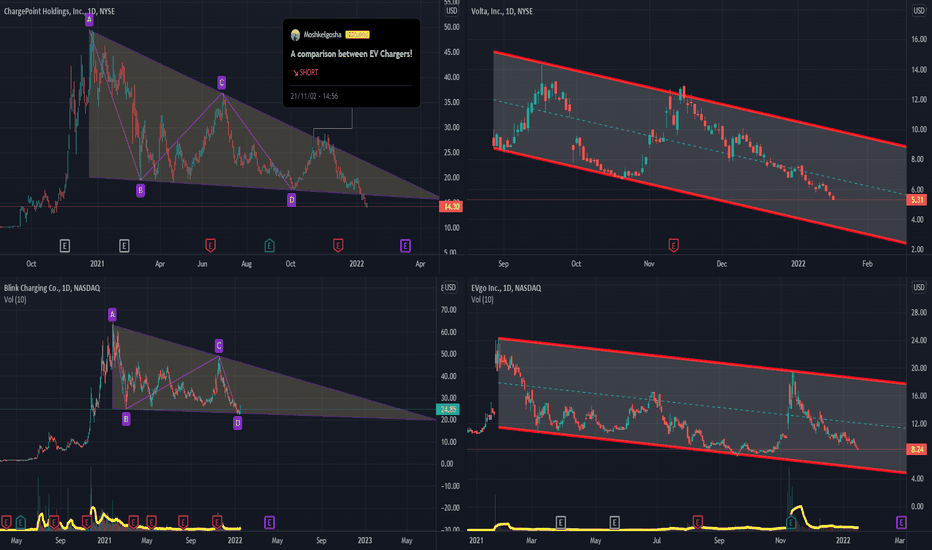932x550 pixels.
Task: Click ChargePoint Holdings, Inc. chart title
Action: 59,11
